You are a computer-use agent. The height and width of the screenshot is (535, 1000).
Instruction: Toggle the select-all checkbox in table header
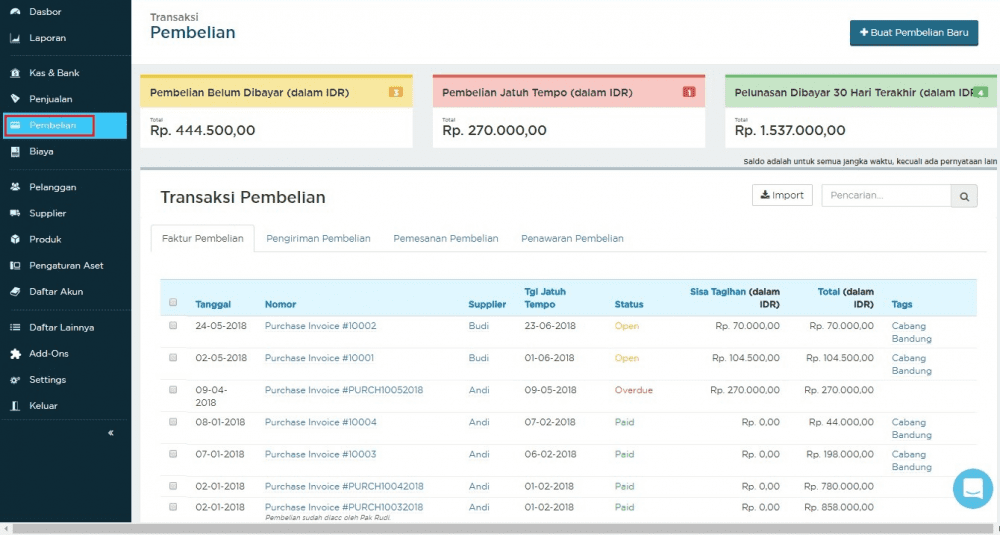click(x=173, y=302)
